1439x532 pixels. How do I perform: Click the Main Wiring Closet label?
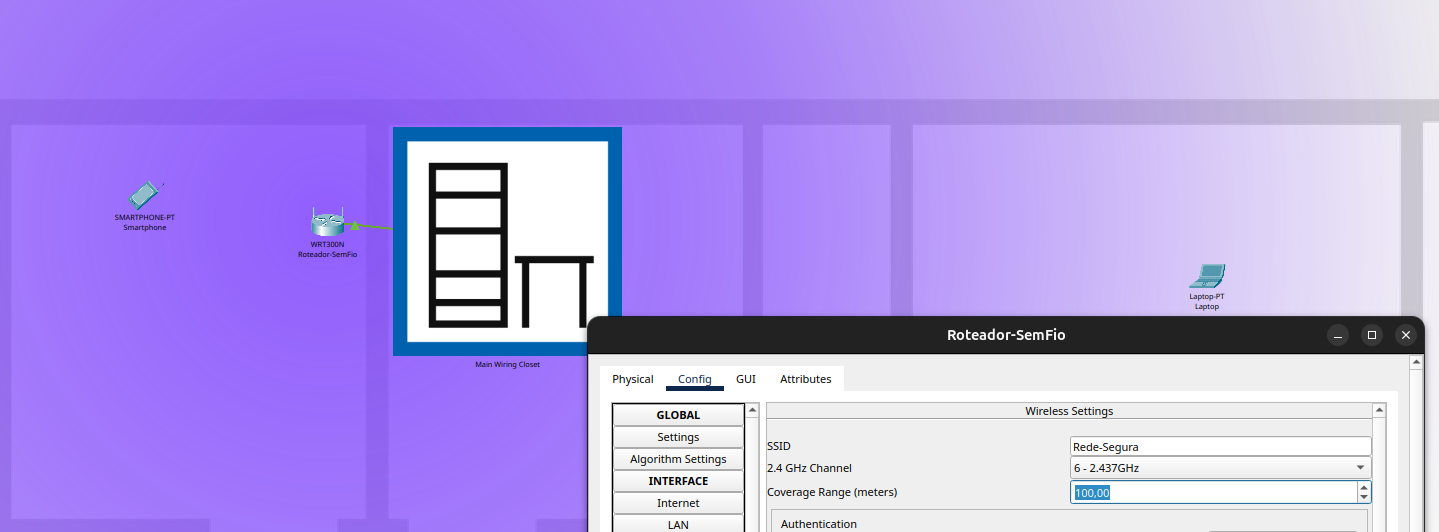(507, 364)
